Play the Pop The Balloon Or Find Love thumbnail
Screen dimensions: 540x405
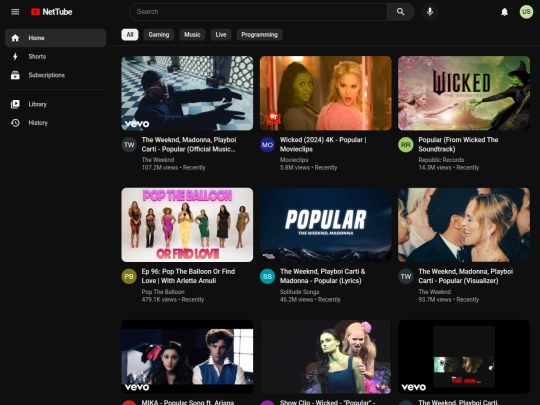coord(187,225)
